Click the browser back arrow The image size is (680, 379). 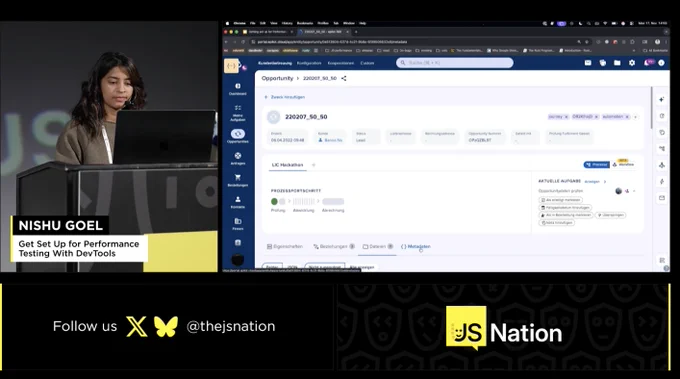point(226,42)
